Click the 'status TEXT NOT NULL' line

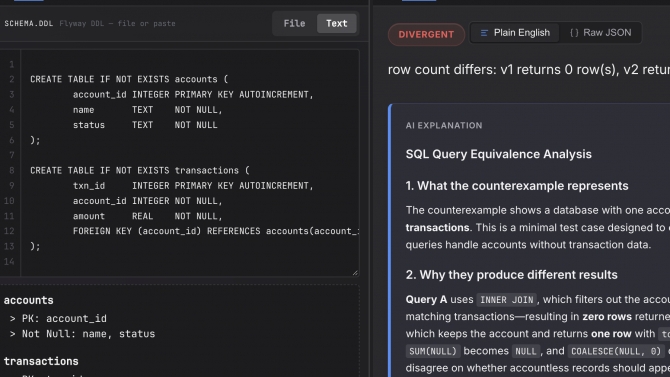tap(145, 125)
